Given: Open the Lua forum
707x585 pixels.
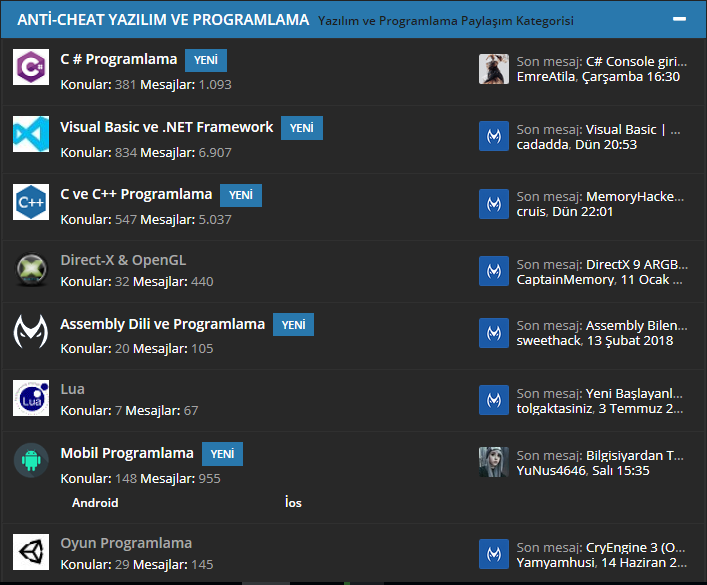Looking at the screenshot, I should 73,389.
